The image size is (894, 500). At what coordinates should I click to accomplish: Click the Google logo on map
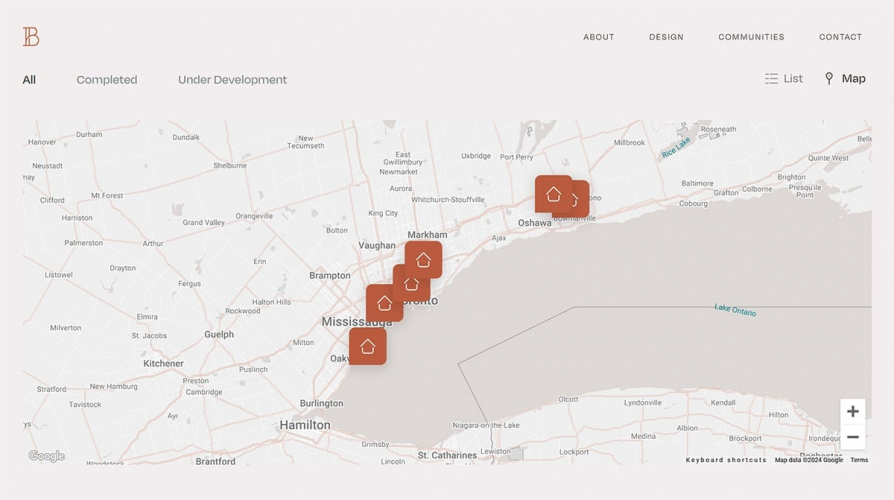click(x=47, y=456)
